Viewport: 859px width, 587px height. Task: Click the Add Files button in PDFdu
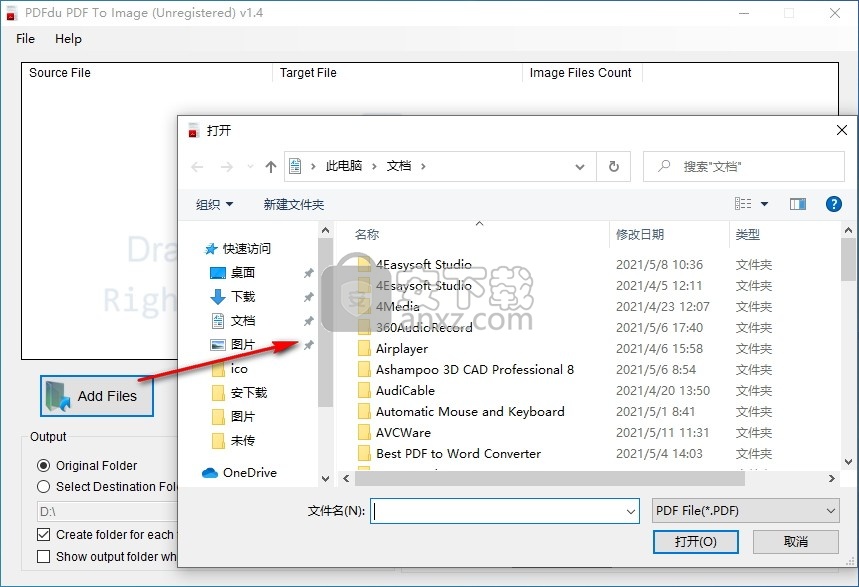coord(97,396)
